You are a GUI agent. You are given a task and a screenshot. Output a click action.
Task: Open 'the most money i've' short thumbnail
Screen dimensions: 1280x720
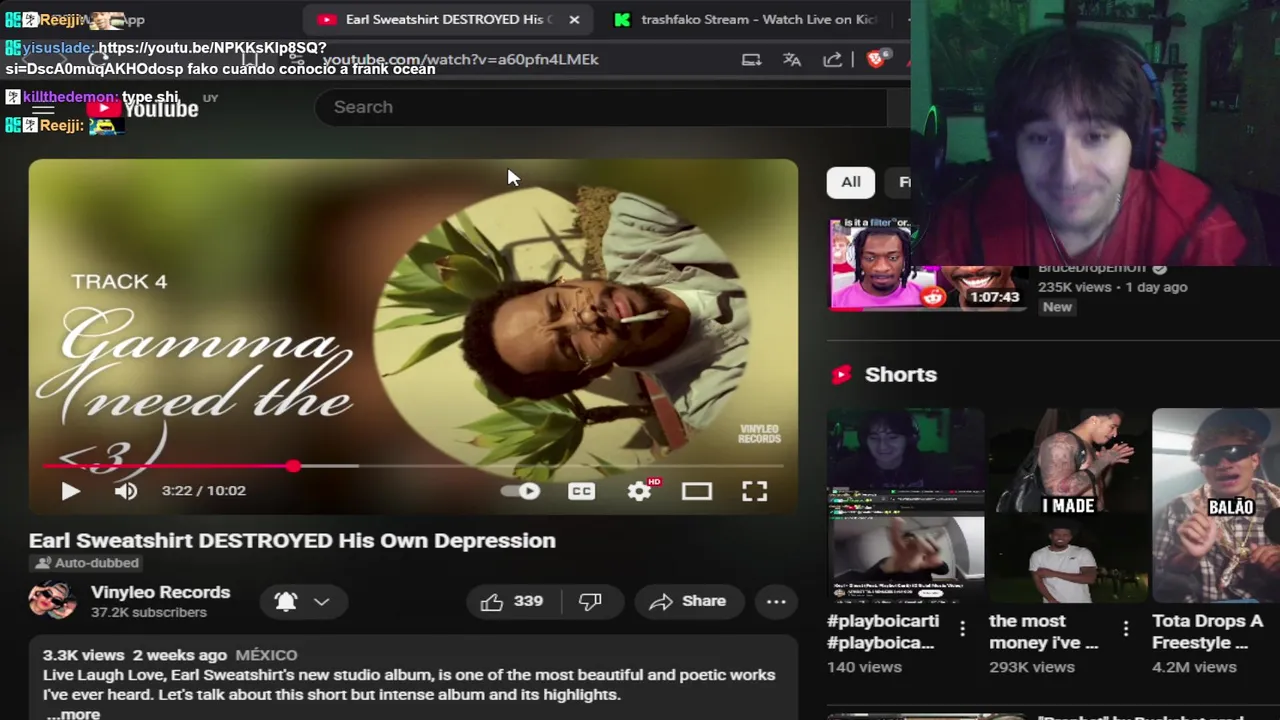(x=1067, y=505)
